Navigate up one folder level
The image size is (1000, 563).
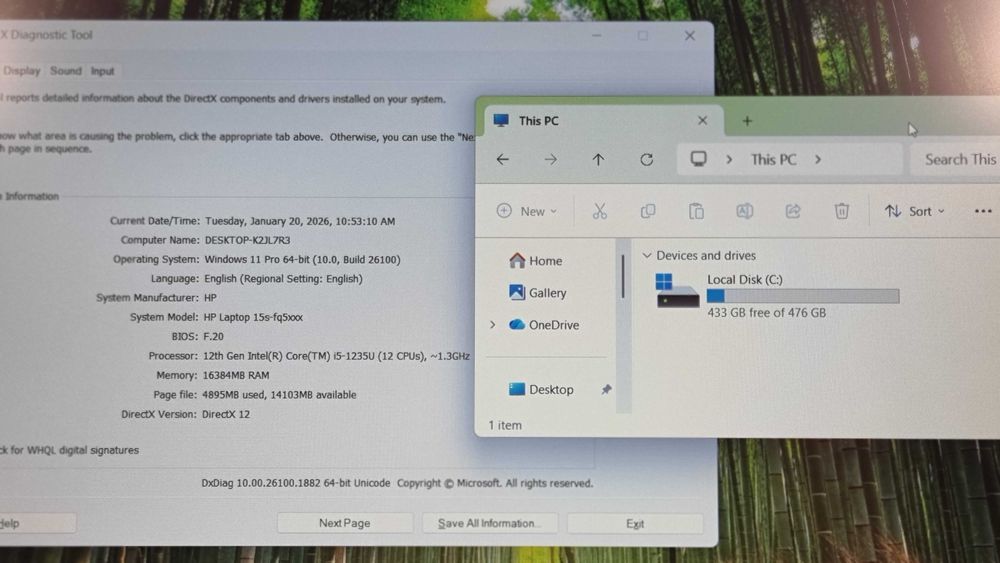pyautogui.click(x=598, y=159)
